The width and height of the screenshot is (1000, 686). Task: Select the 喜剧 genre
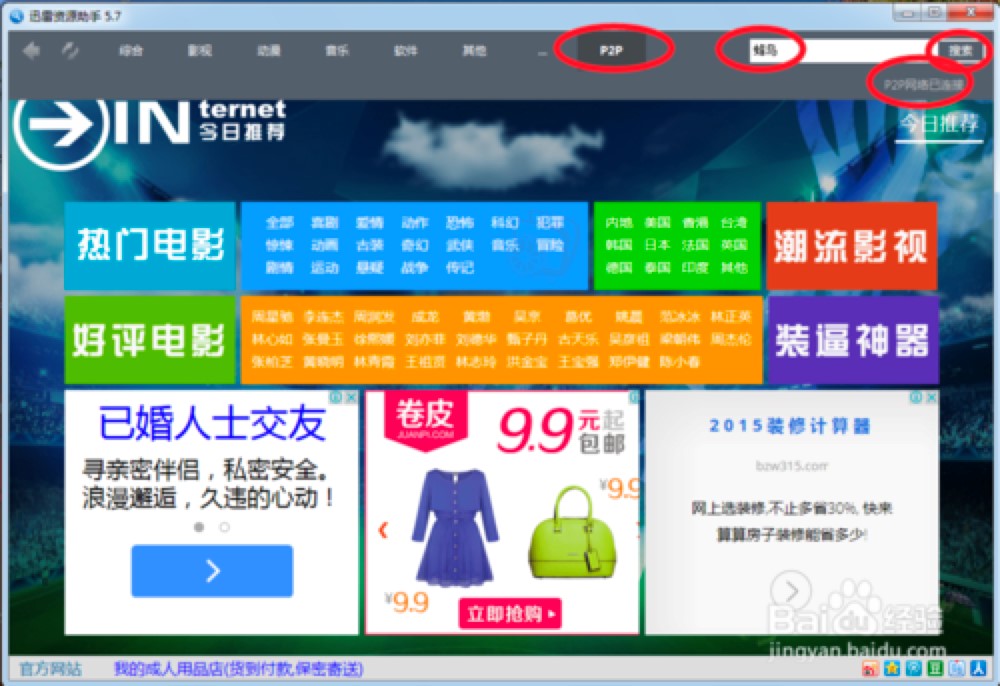(x=325, y=223)
